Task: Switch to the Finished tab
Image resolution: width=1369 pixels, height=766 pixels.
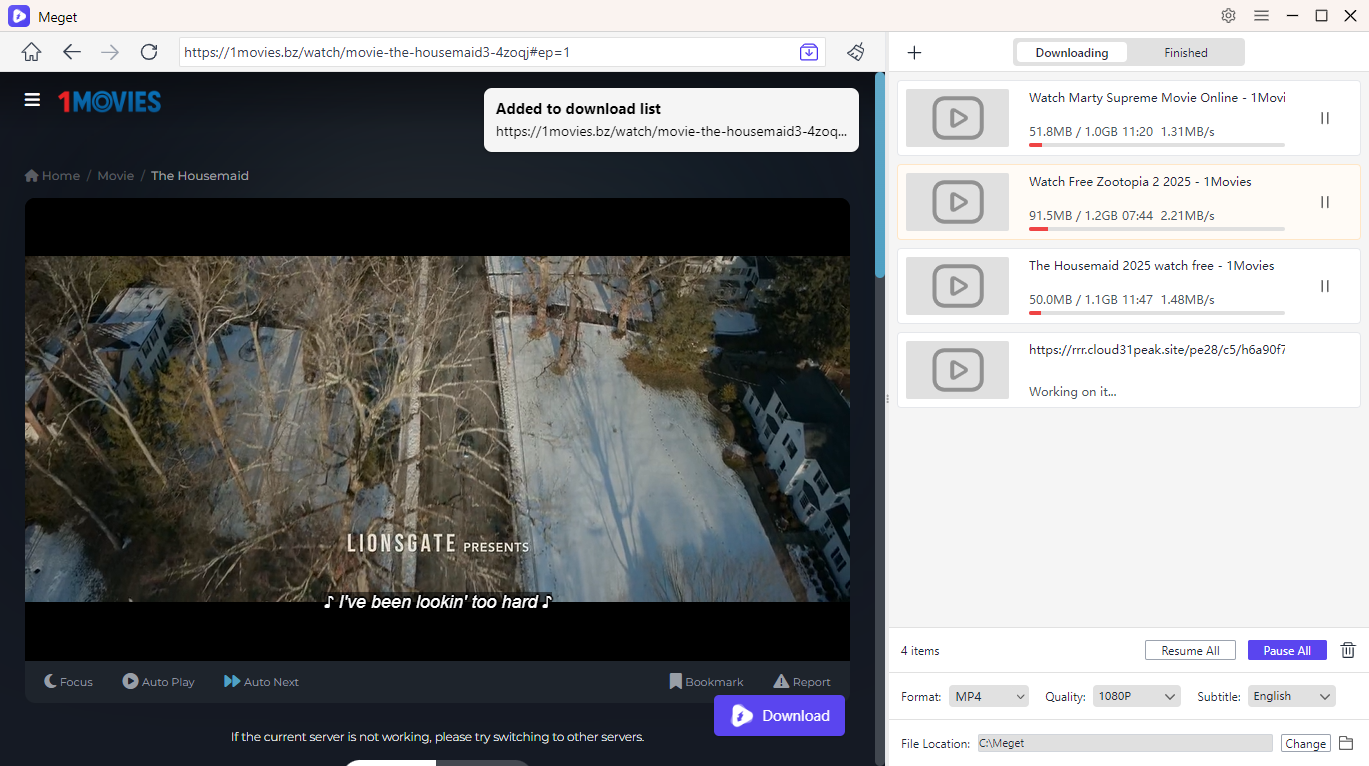Action: pos(1185,52)
